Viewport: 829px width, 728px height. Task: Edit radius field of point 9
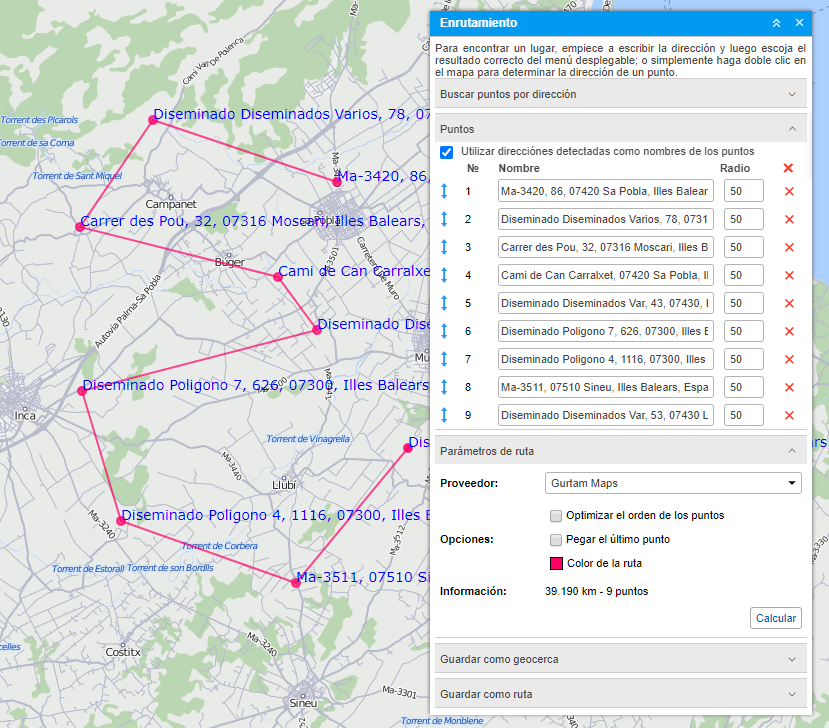(743, 415)
